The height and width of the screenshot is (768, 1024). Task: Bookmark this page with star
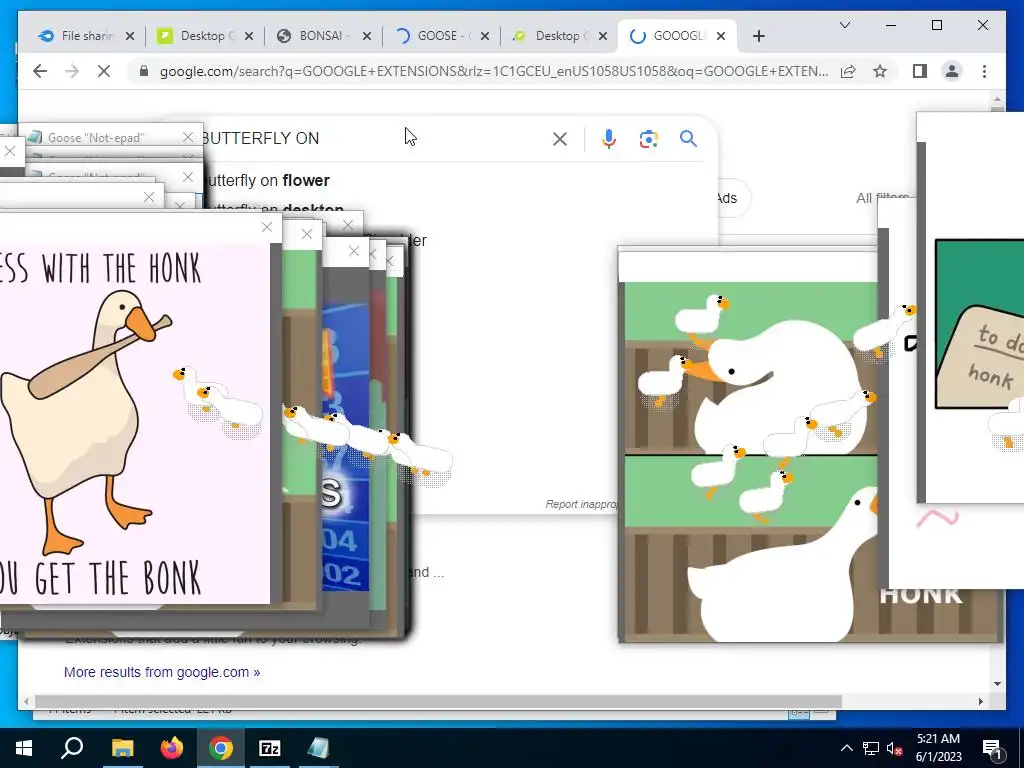click(880, 71)
